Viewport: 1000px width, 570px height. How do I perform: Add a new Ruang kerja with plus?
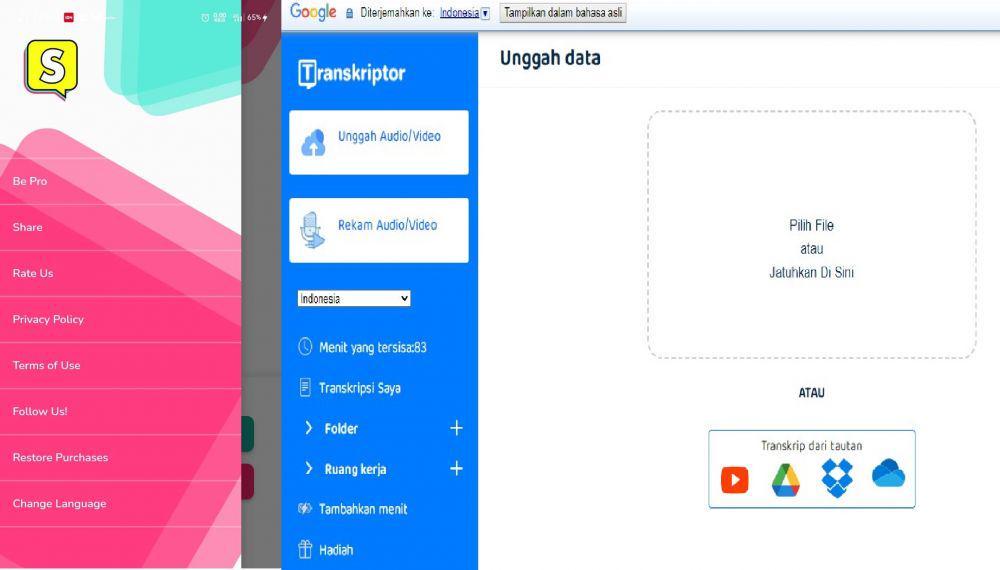tap(456, 469)
